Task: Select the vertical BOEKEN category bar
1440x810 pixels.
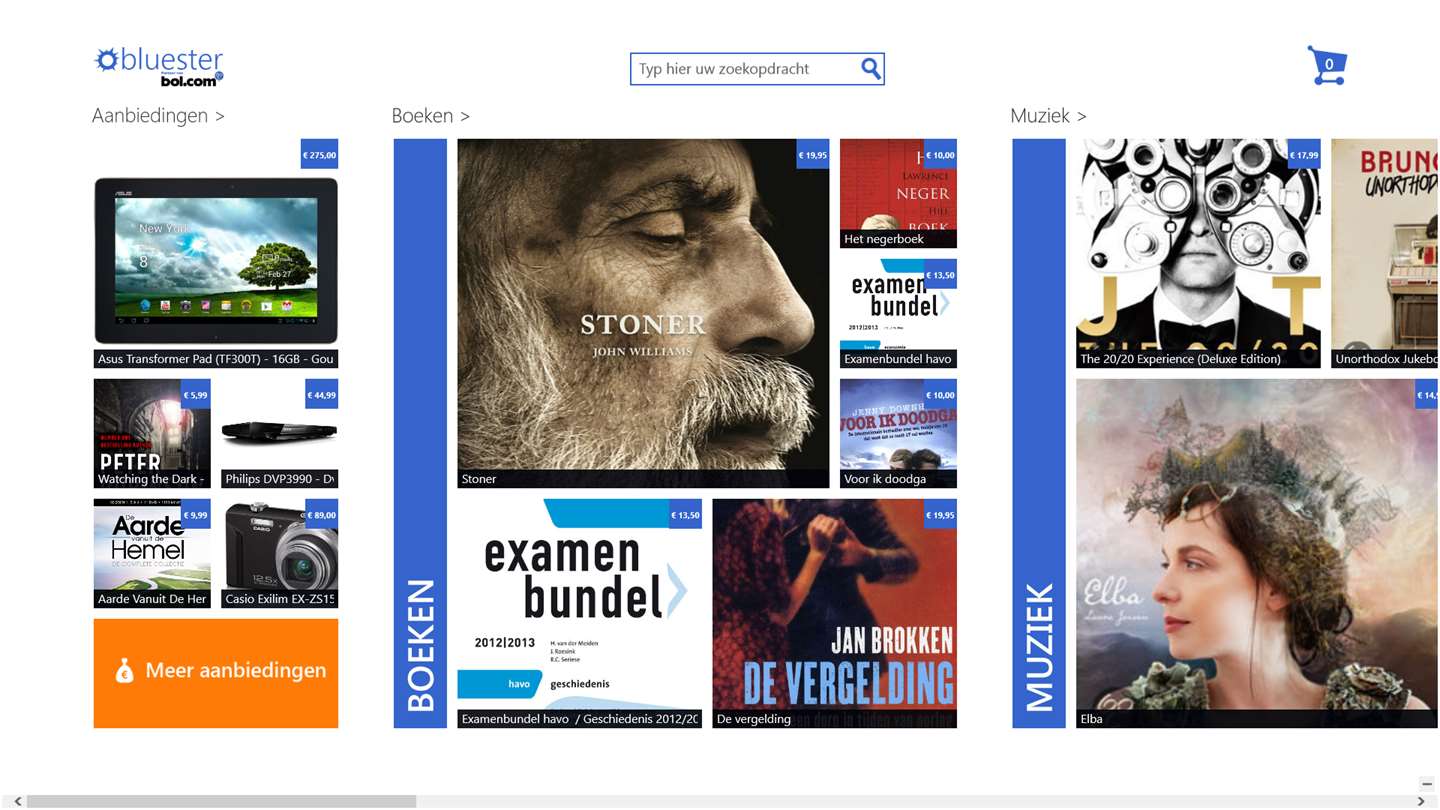Action: [420, 433]
